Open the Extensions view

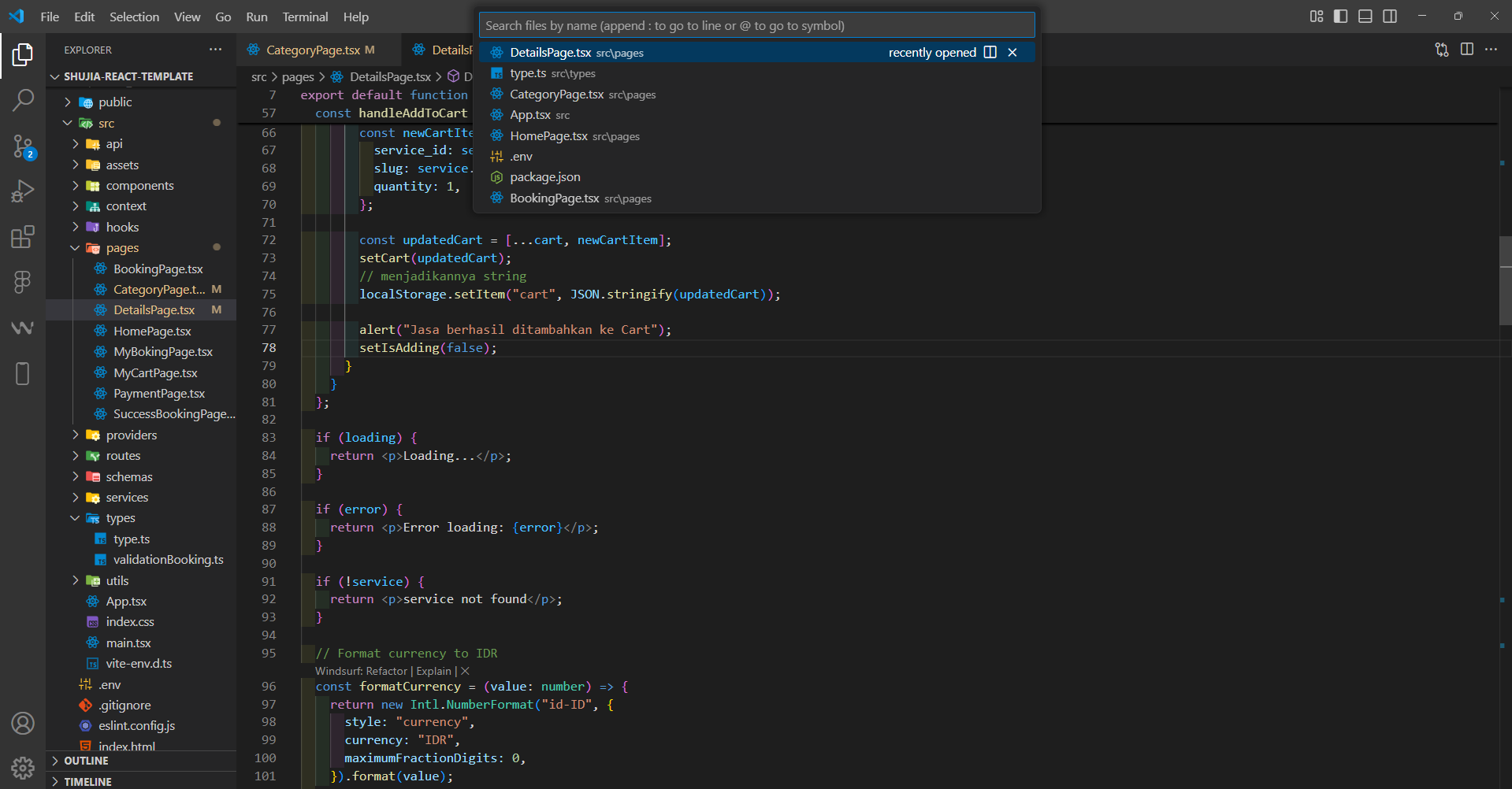23,236
